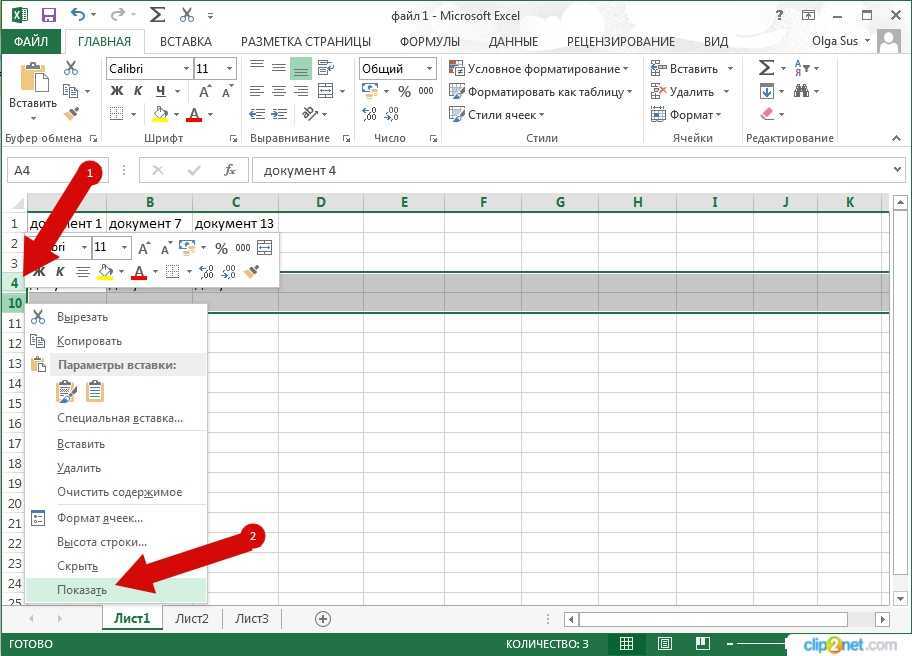Screen dimensions: 912x656
Task: Switch to Page Layout view in status bar
Action: [665, 644]
